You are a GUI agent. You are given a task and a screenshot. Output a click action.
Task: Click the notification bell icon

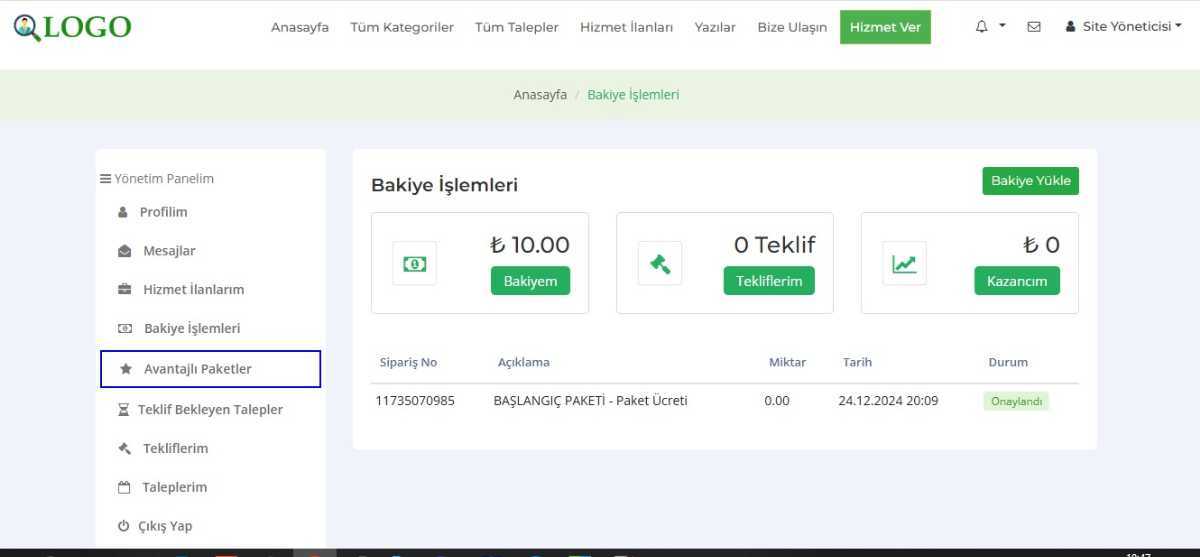(x=982, y=27)
